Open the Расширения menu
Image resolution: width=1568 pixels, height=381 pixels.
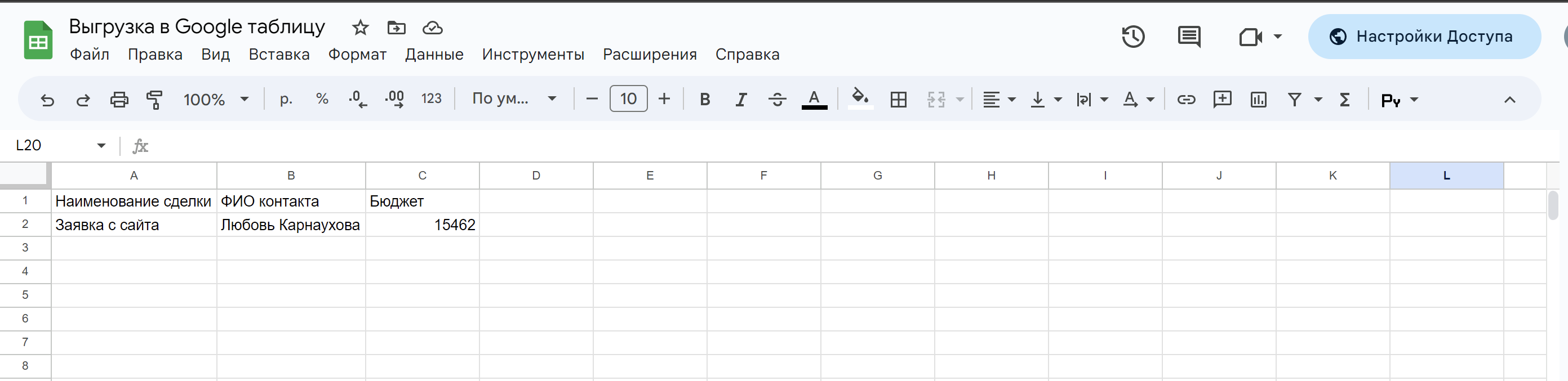click(x=650, y=54)
